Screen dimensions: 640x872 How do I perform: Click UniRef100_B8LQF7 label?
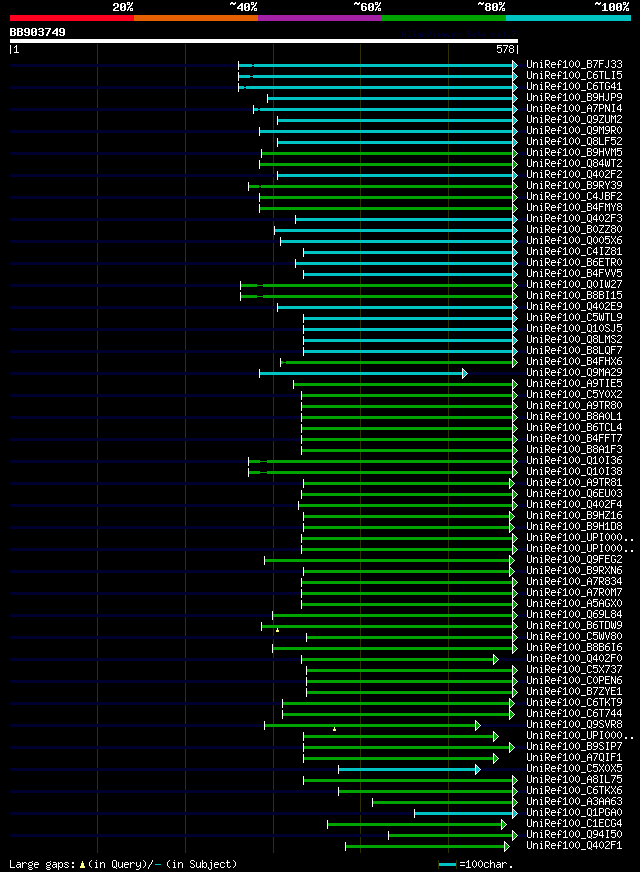[x=574, y=350]
